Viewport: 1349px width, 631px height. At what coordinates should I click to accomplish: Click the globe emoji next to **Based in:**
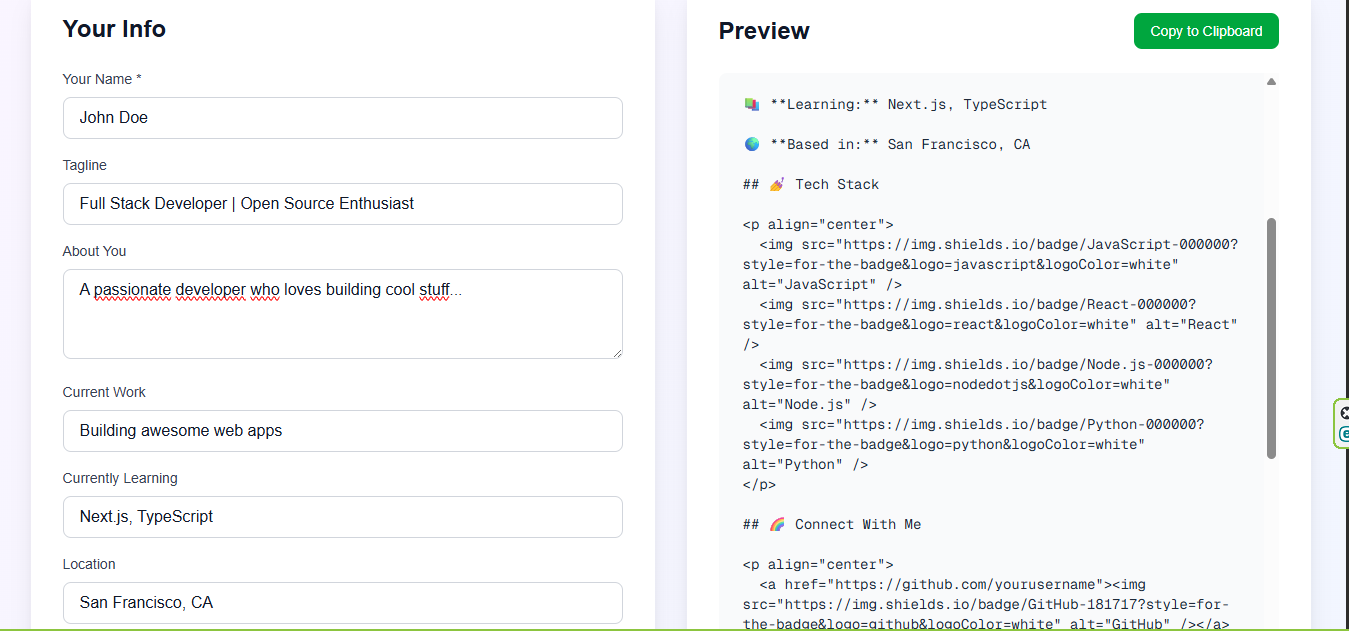750,143
